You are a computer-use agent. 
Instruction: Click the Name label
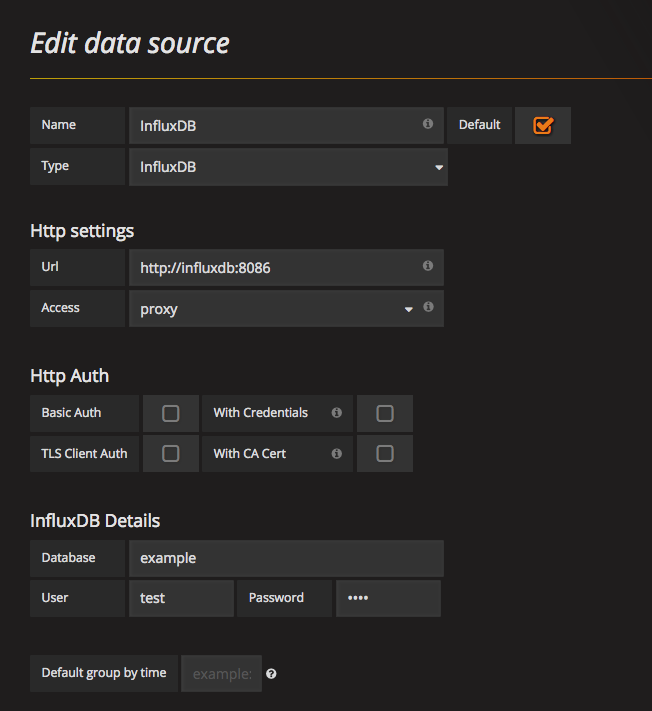point(58,125)
